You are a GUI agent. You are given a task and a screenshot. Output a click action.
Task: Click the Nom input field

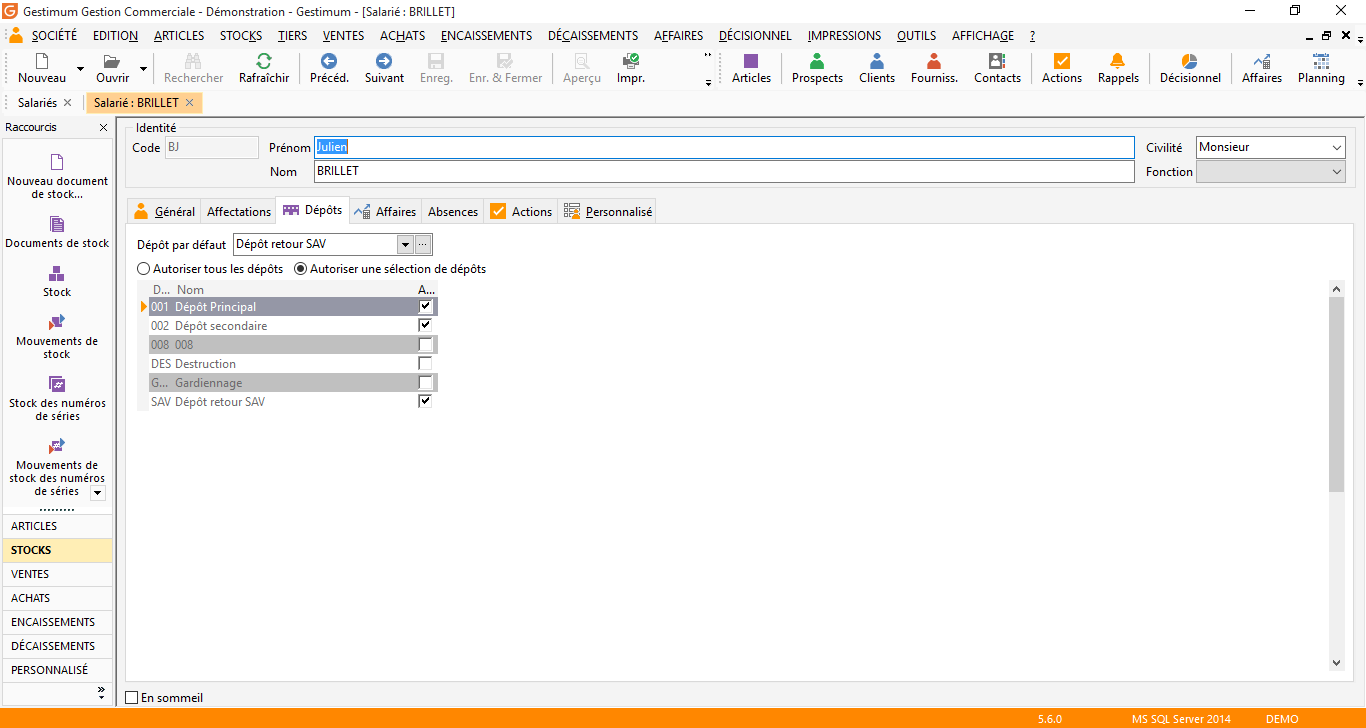click(x=724, y=172)
